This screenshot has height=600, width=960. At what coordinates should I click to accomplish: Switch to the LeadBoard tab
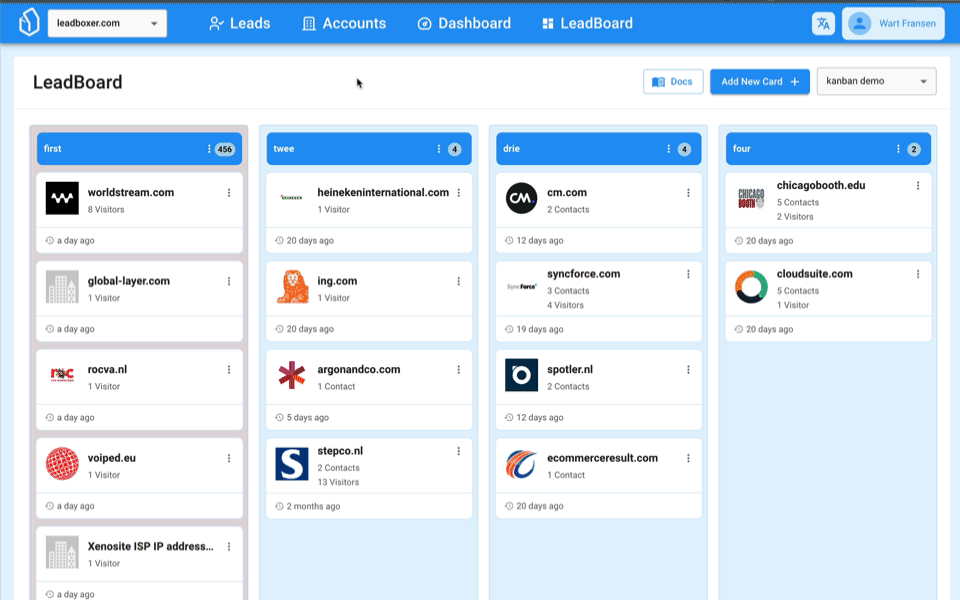point(588,23)
